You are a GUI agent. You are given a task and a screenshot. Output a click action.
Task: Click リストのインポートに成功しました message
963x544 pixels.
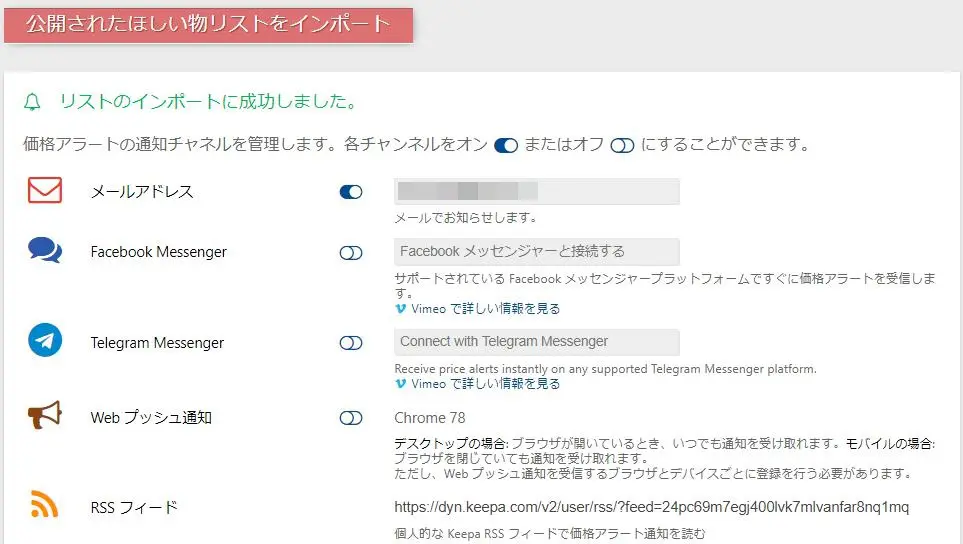pos(208,102)
